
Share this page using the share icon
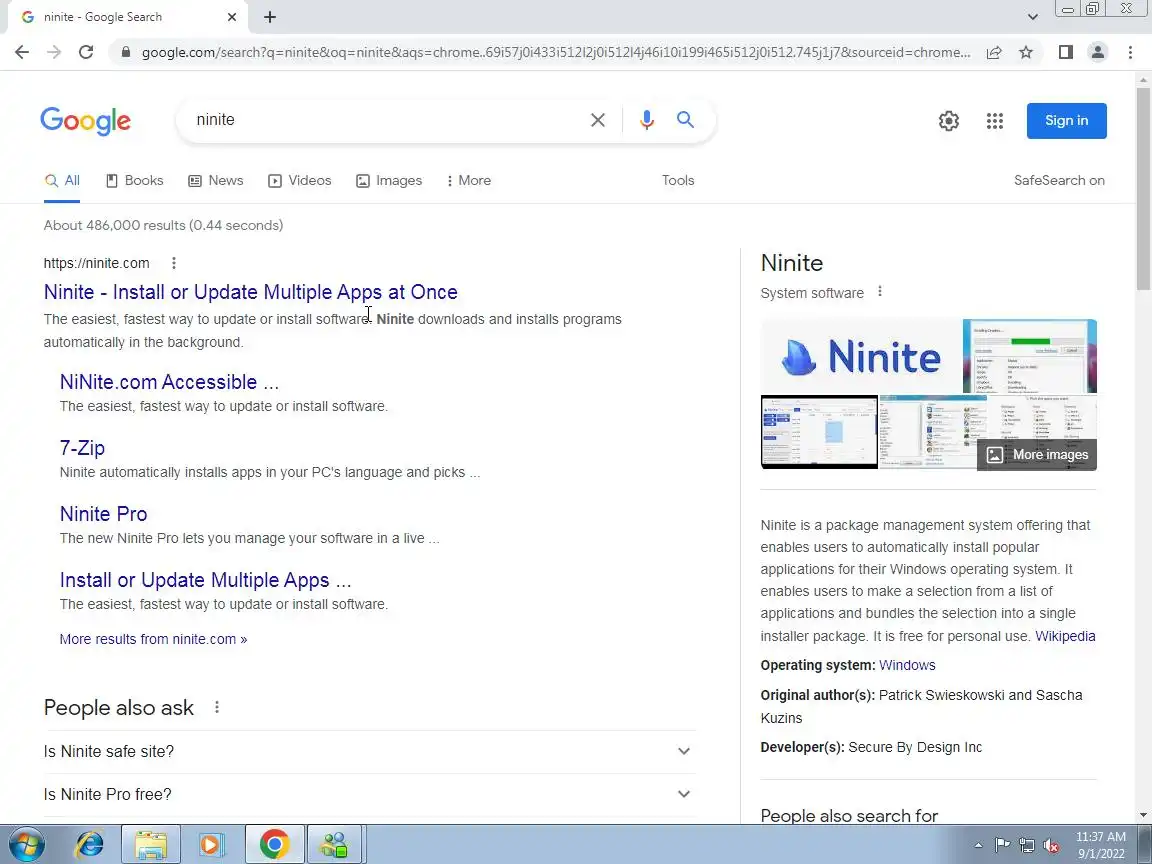tap(994, 52)
